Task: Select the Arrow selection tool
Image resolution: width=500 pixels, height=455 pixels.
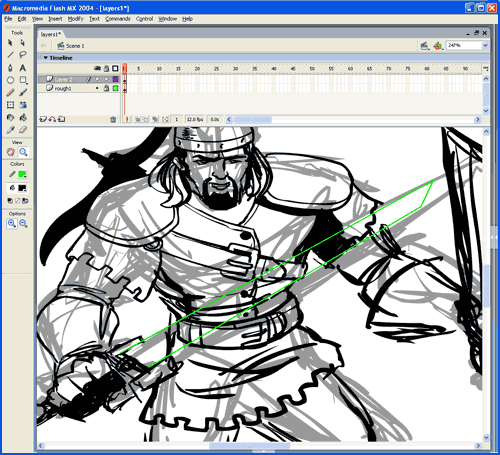Action: click(x=10, y=43)
